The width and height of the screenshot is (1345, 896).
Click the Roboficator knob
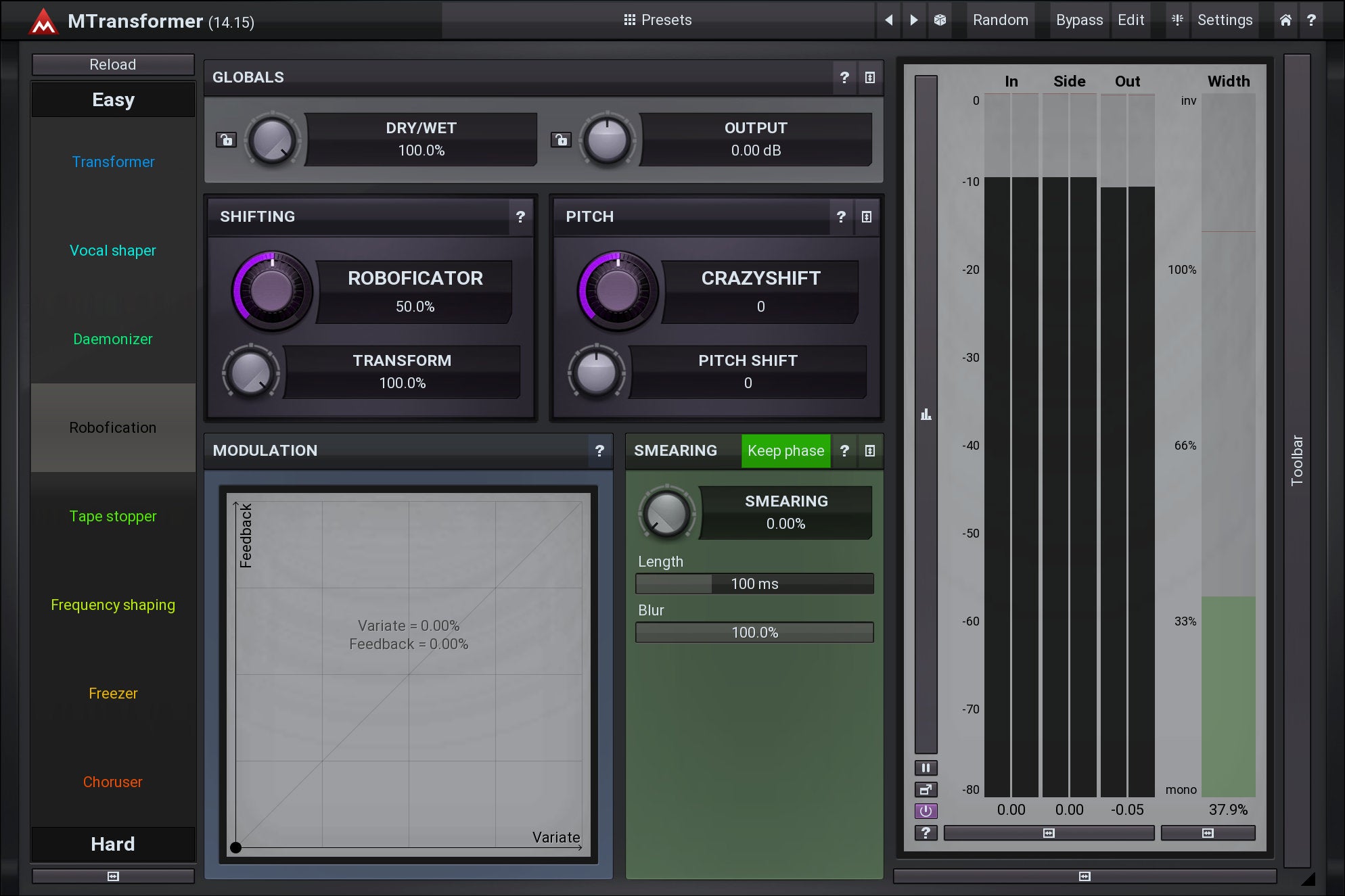click(272, 291)
